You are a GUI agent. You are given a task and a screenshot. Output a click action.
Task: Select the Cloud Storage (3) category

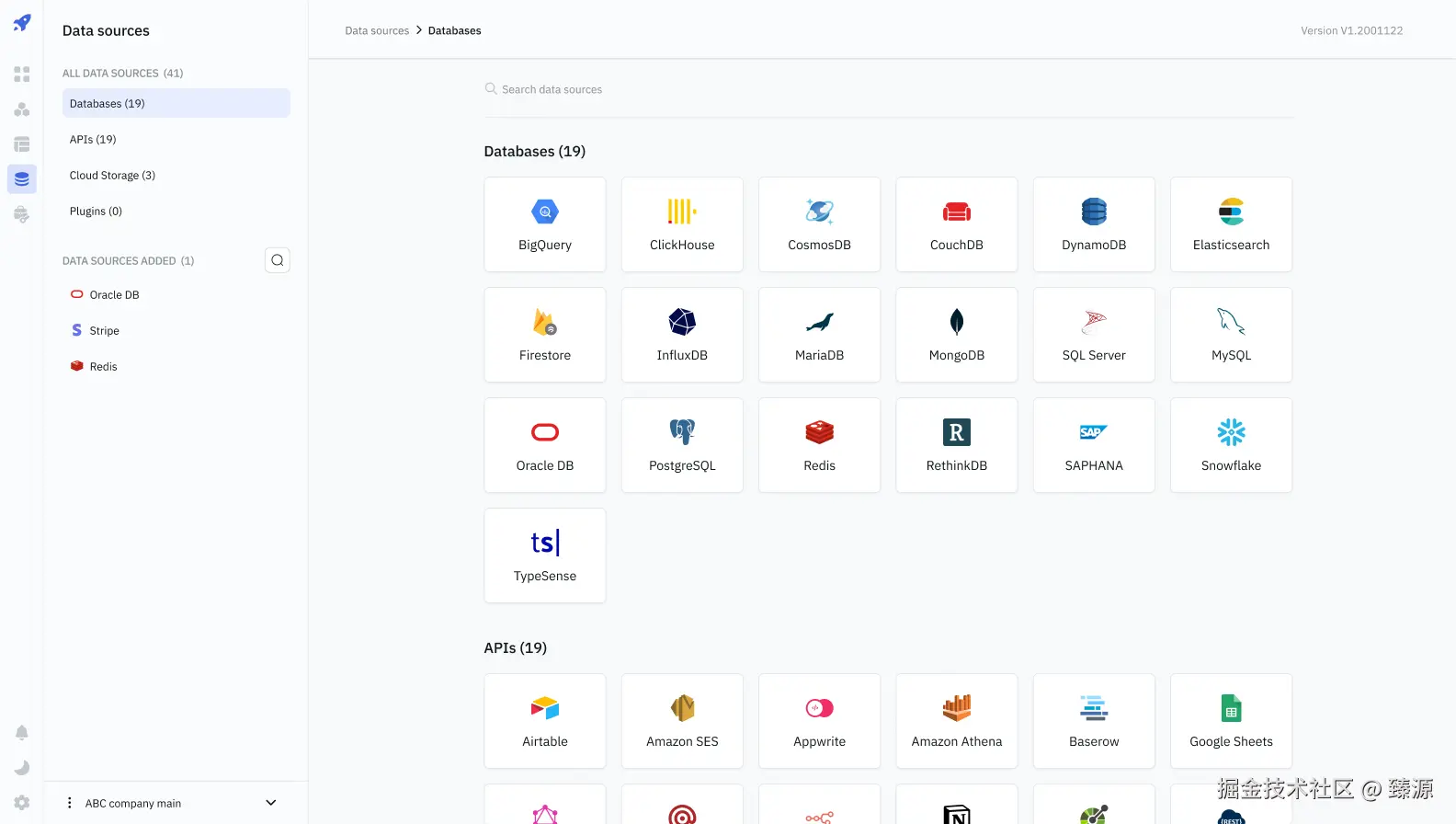tap(176, 175)
